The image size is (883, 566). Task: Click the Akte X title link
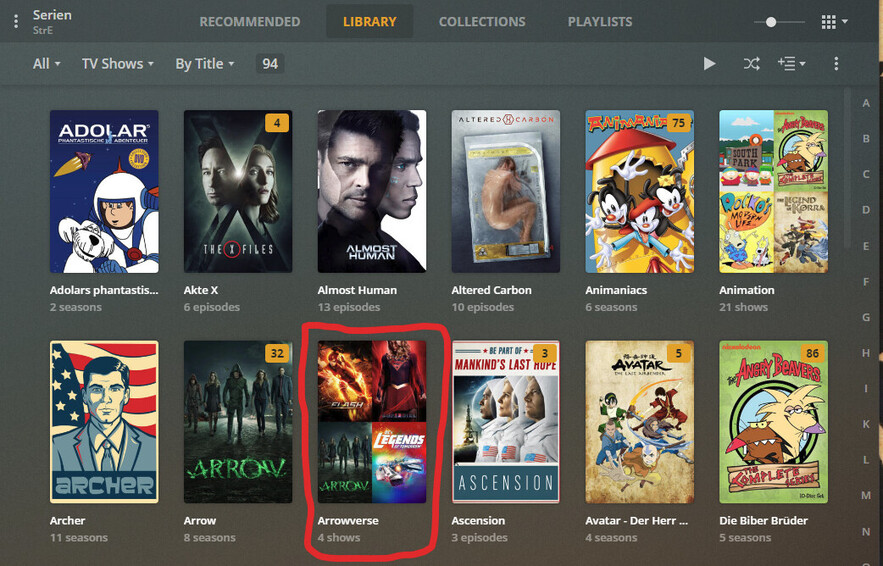(x=200, y=290)
